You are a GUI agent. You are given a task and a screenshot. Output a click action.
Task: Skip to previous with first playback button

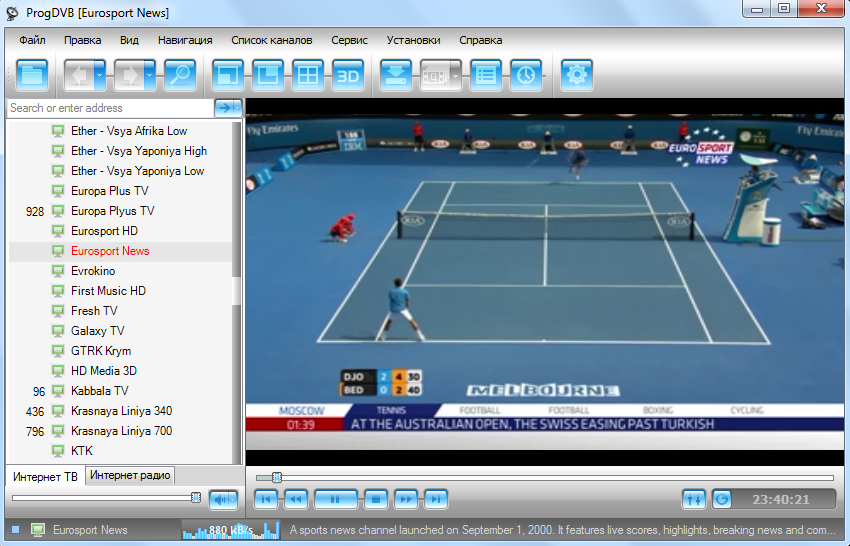(x=266, y=499)
